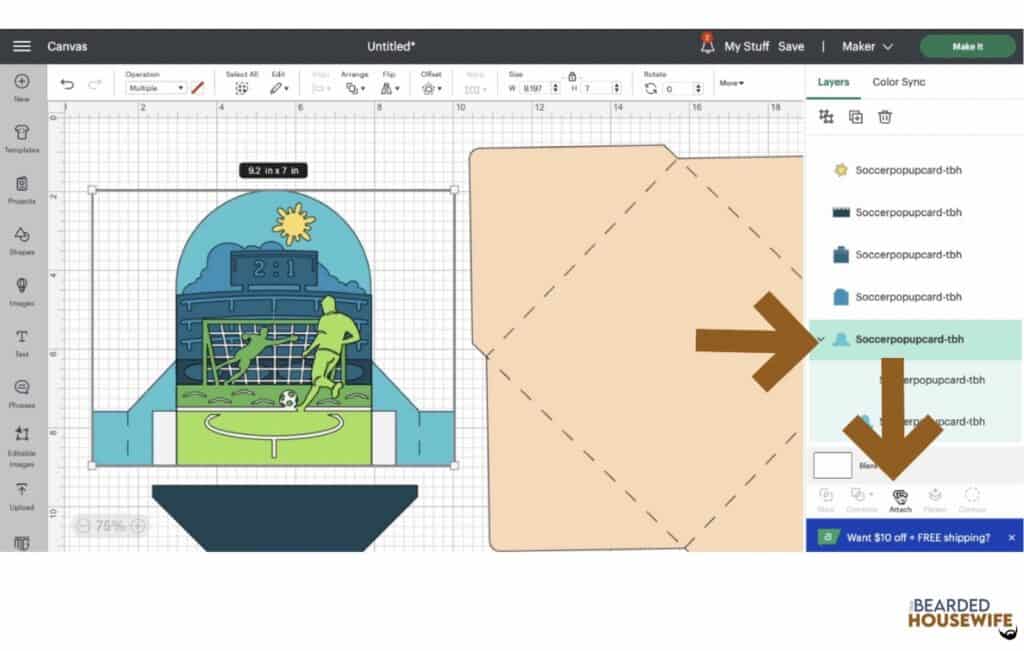Delete layer using trash icon
Image resolution: width=1024 pixels, height=651 pixels.
[x=885, y=117]
